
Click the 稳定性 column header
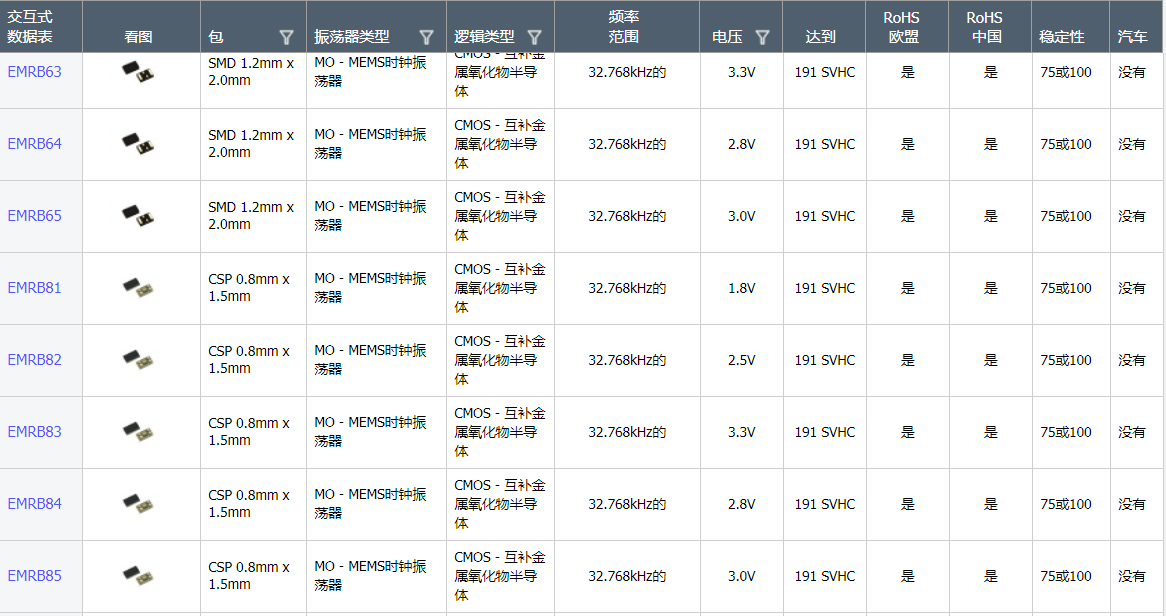point(1062,37)
